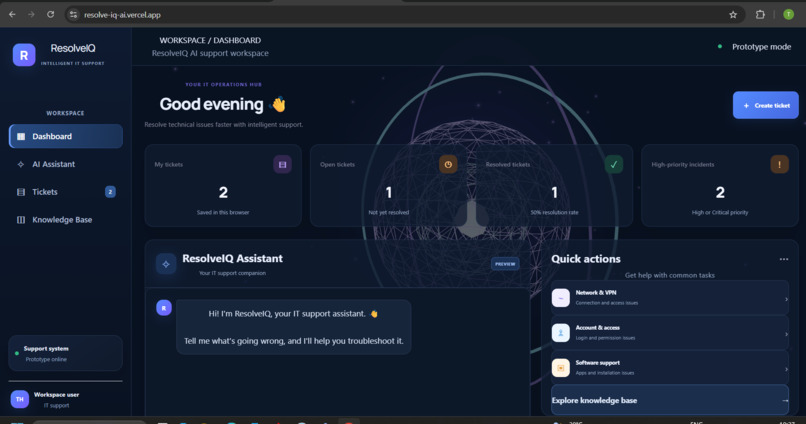Open the Knowledge Base section
Image resolution: width=806 pixels, height=424 pixels.
(x=66, y=219)
